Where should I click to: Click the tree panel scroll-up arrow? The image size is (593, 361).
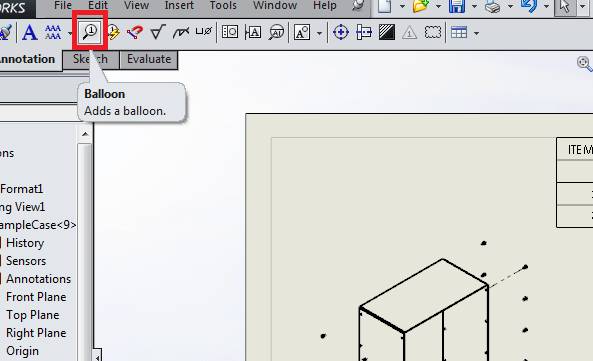click(85, 134)
